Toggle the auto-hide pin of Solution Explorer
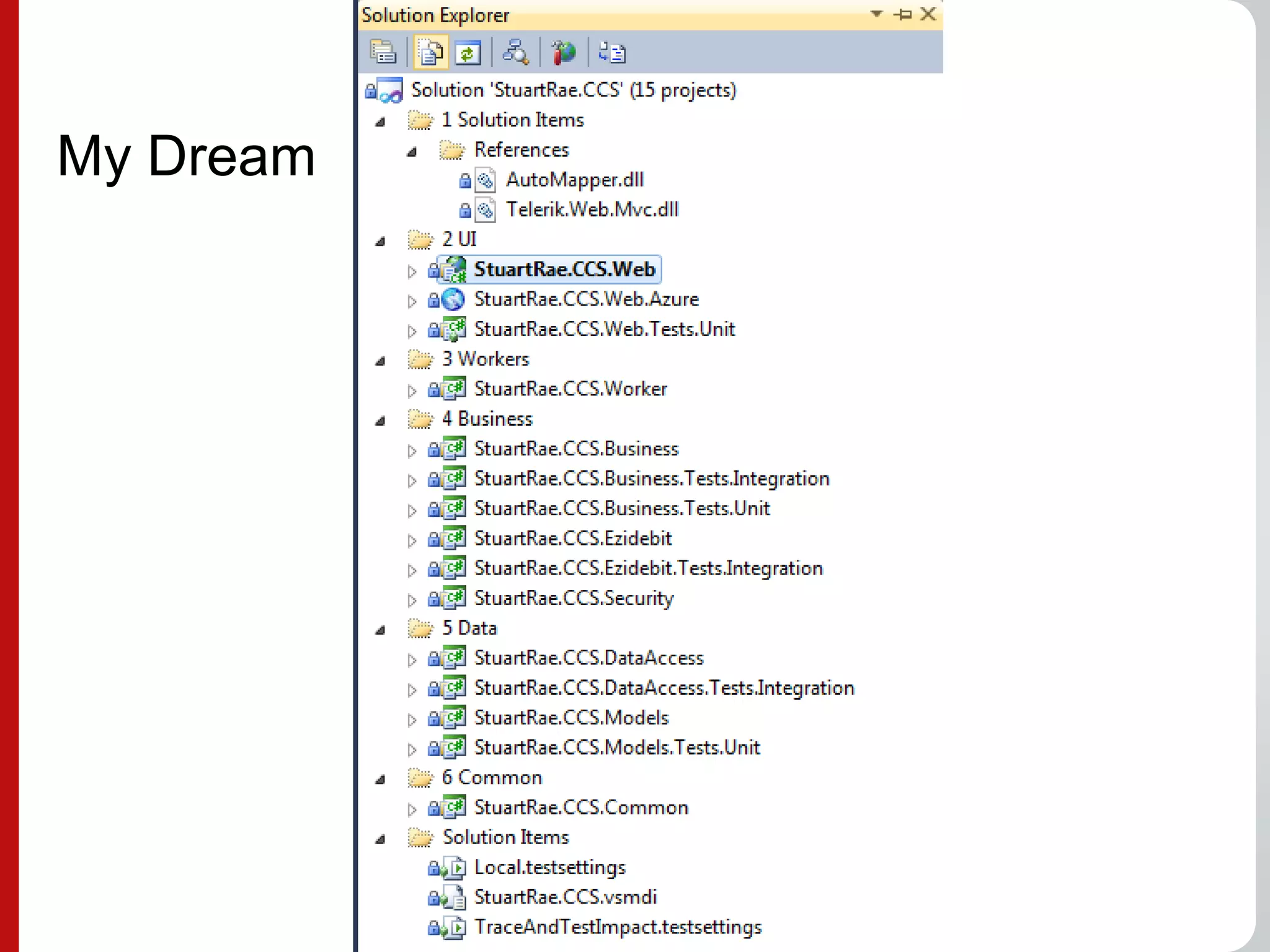Image resolution: width=1270 pixels, height=952 pixels. pos(902,14)
